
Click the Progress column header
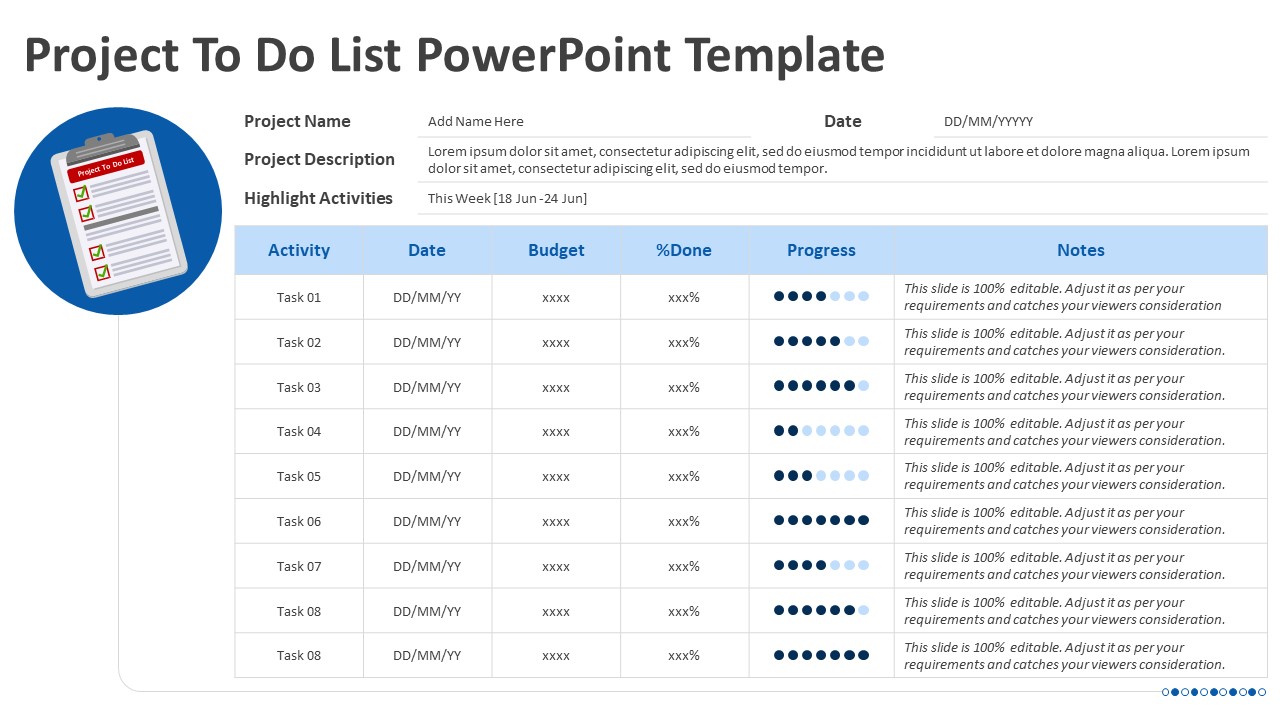tap(821, 250)
